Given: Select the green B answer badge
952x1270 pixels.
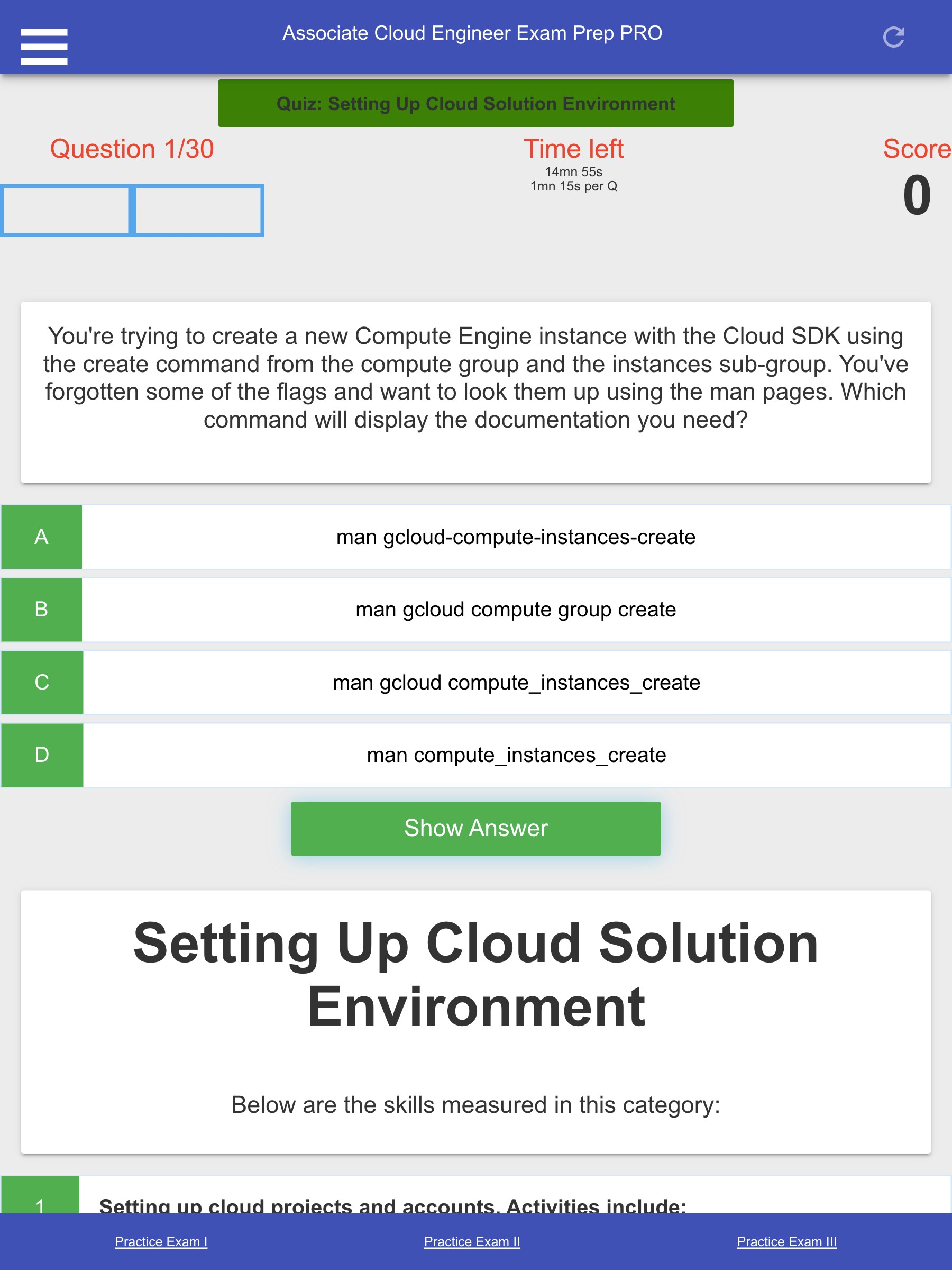Looking at the screenshot, I should pyautogui.click(x=41, y=609).
